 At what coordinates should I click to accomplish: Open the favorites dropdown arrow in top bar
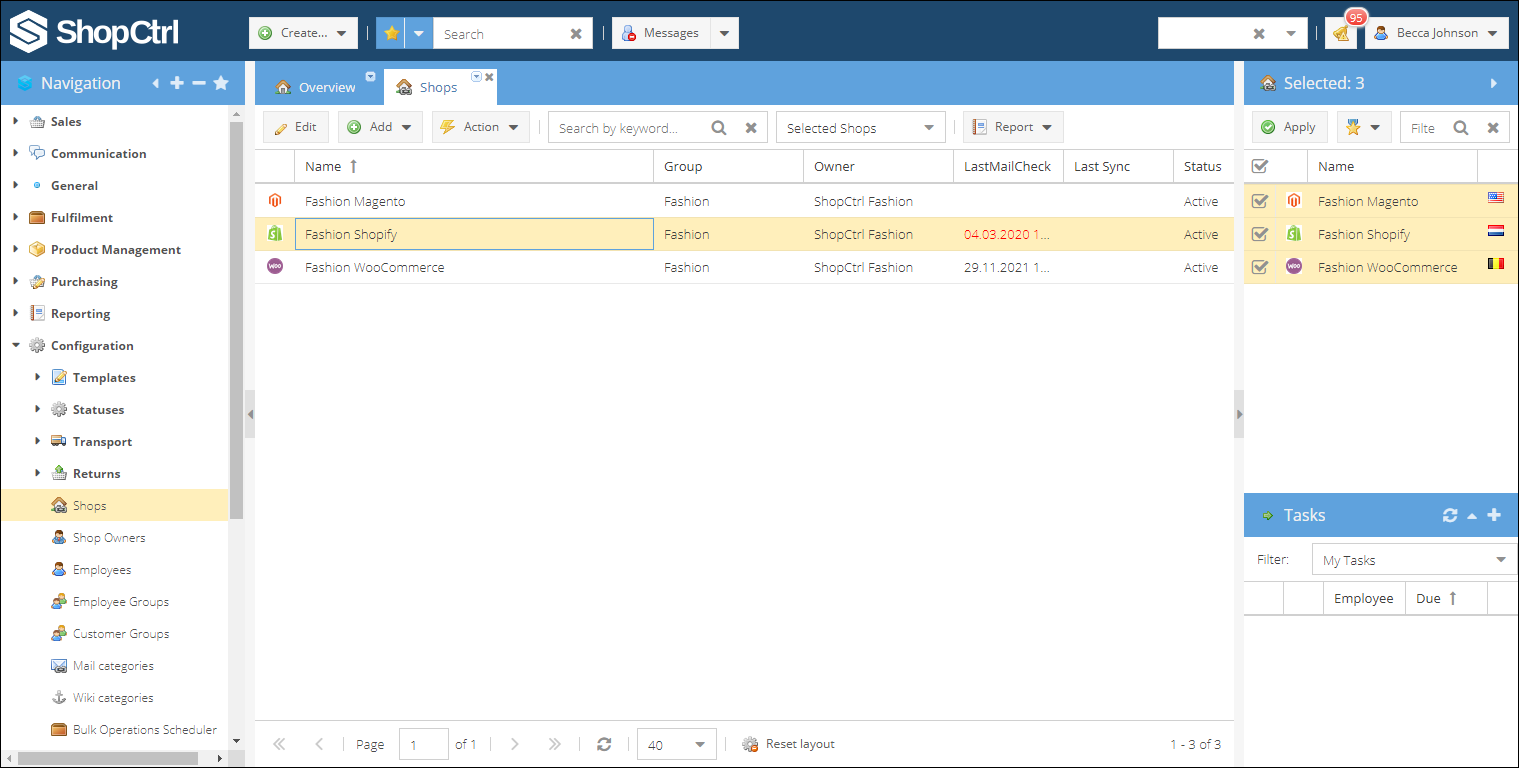pos(419,33)
